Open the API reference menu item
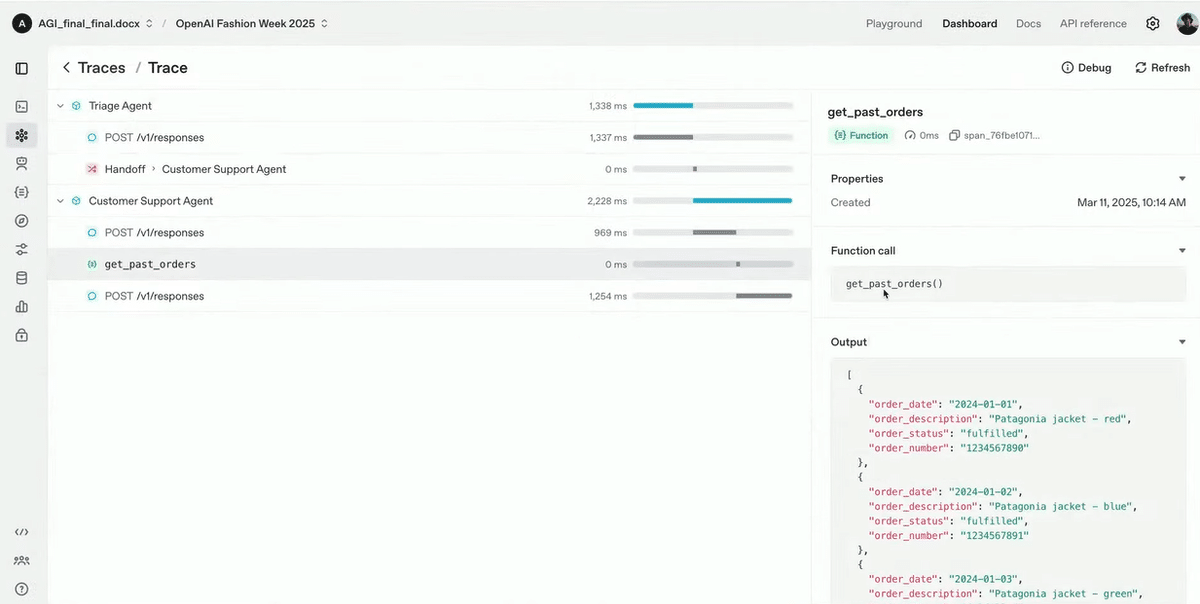This screenshot has width=1200, height=604. tap(1092, 23)
